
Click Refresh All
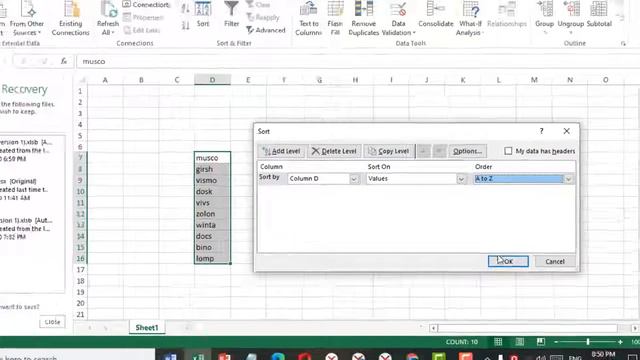pyautogui.click(x=108, y=18)
